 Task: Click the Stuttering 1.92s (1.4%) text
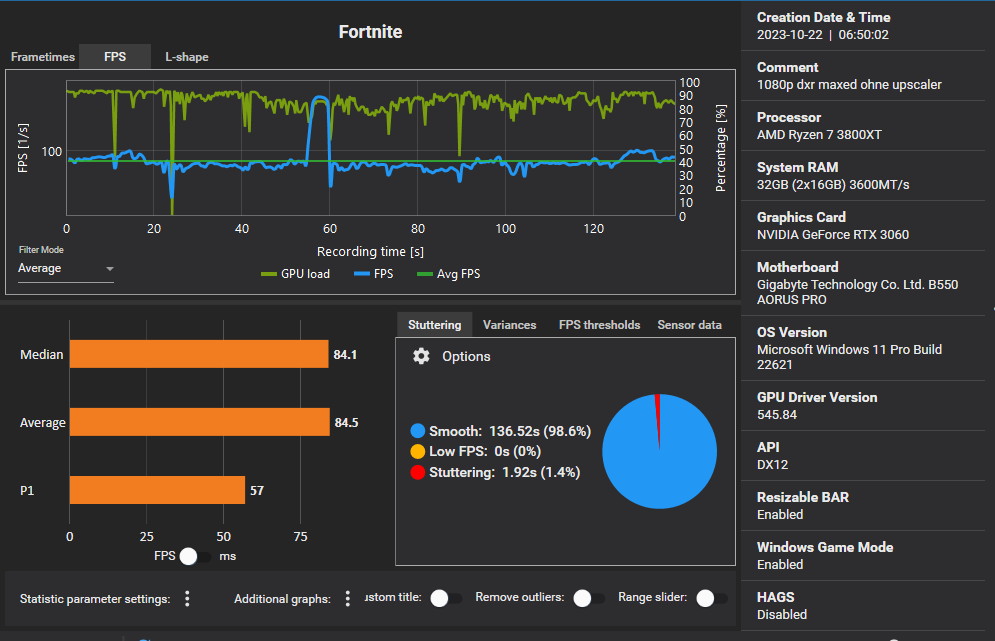pos(504,472)
